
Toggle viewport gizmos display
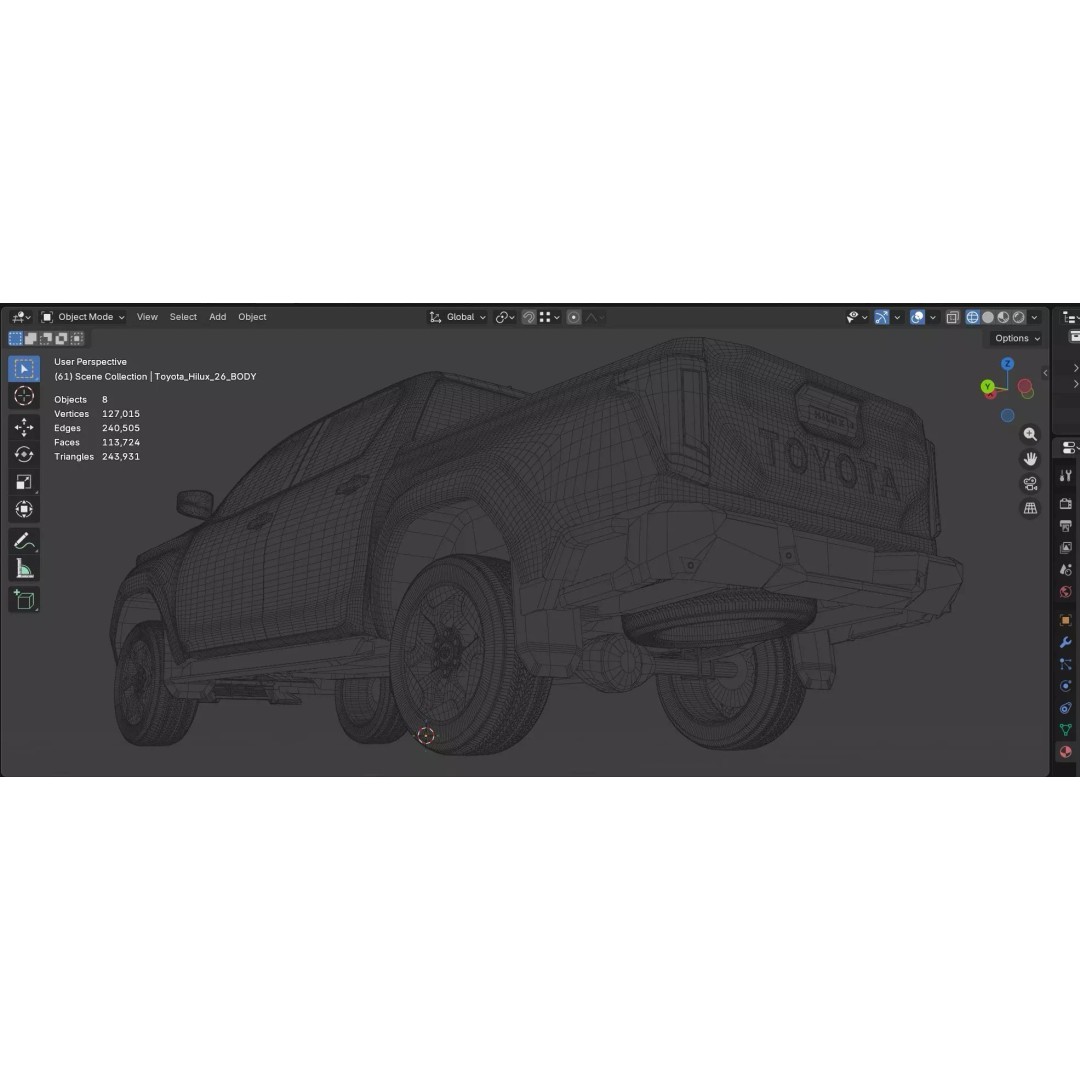point(882,318)
